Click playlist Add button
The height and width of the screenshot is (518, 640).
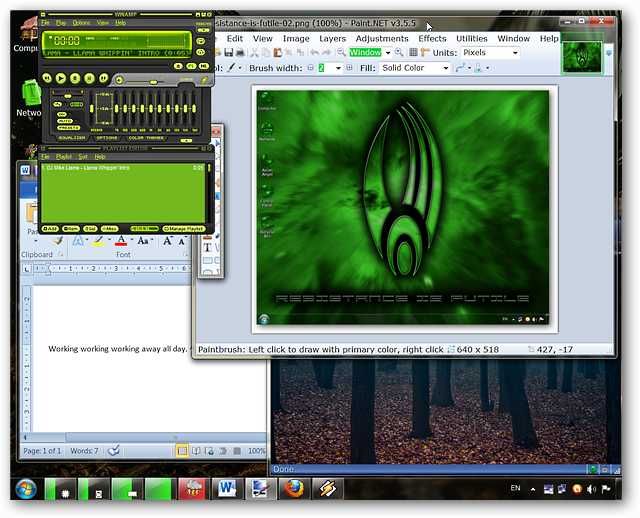coord(50,229)
